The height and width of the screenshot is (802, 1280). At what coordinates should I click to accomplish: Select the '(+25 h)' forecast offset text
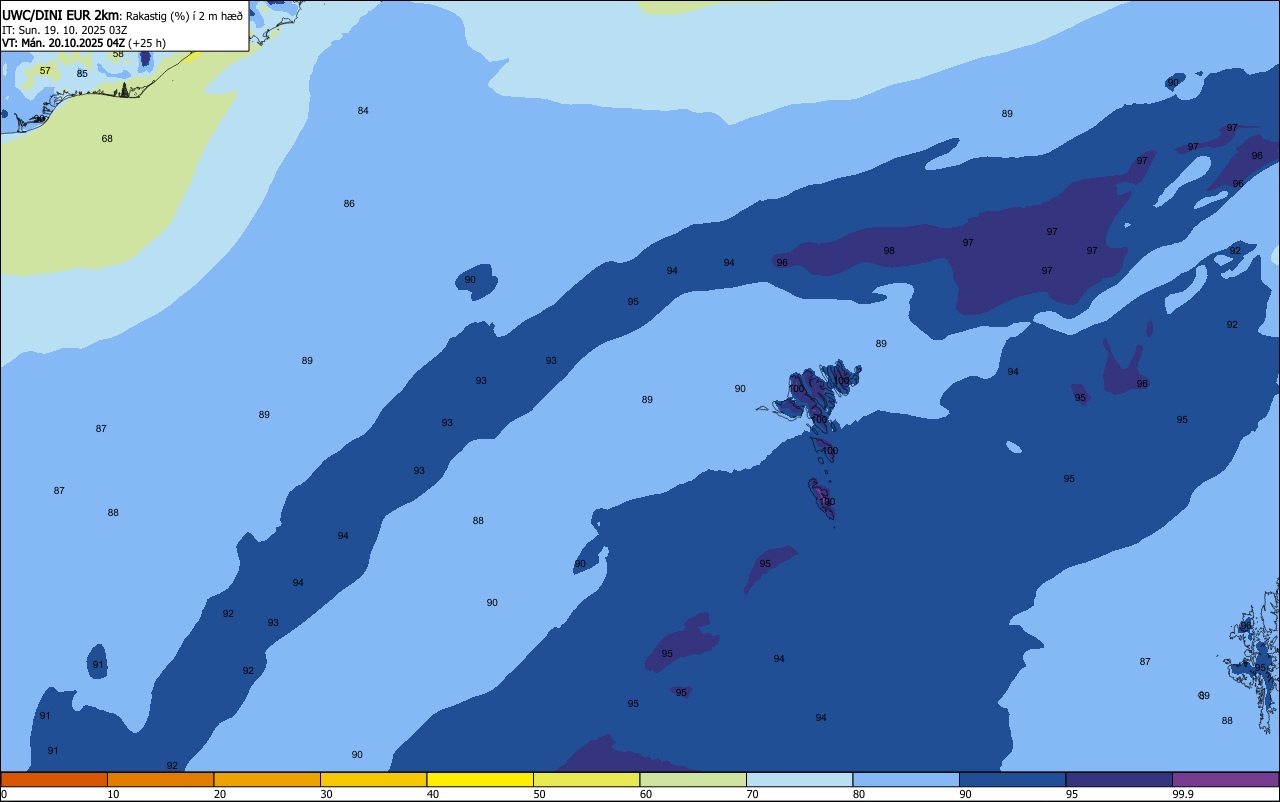click(x=147, y=43)
